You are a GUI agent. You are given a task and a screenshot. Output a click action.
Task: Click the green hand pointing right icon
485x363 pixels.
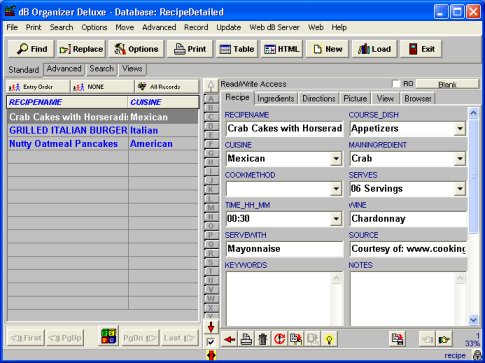[444, 339]
